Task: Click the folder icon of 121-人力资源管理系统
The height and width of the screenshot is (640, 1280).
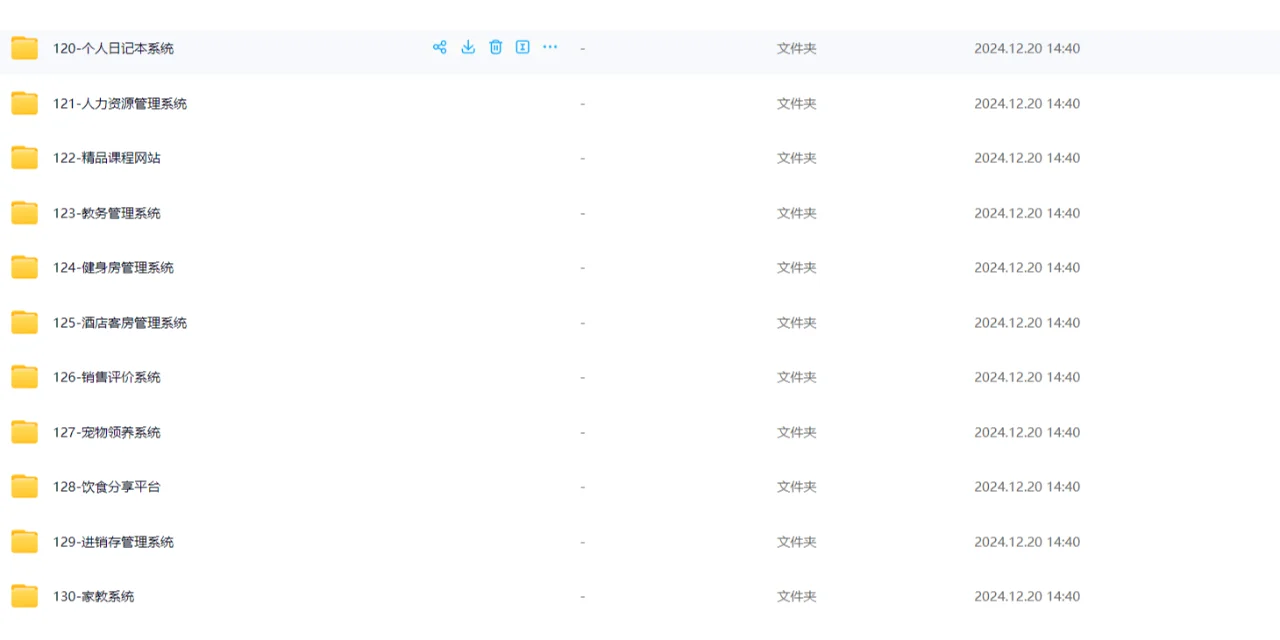Action: (x=24, y=103)
